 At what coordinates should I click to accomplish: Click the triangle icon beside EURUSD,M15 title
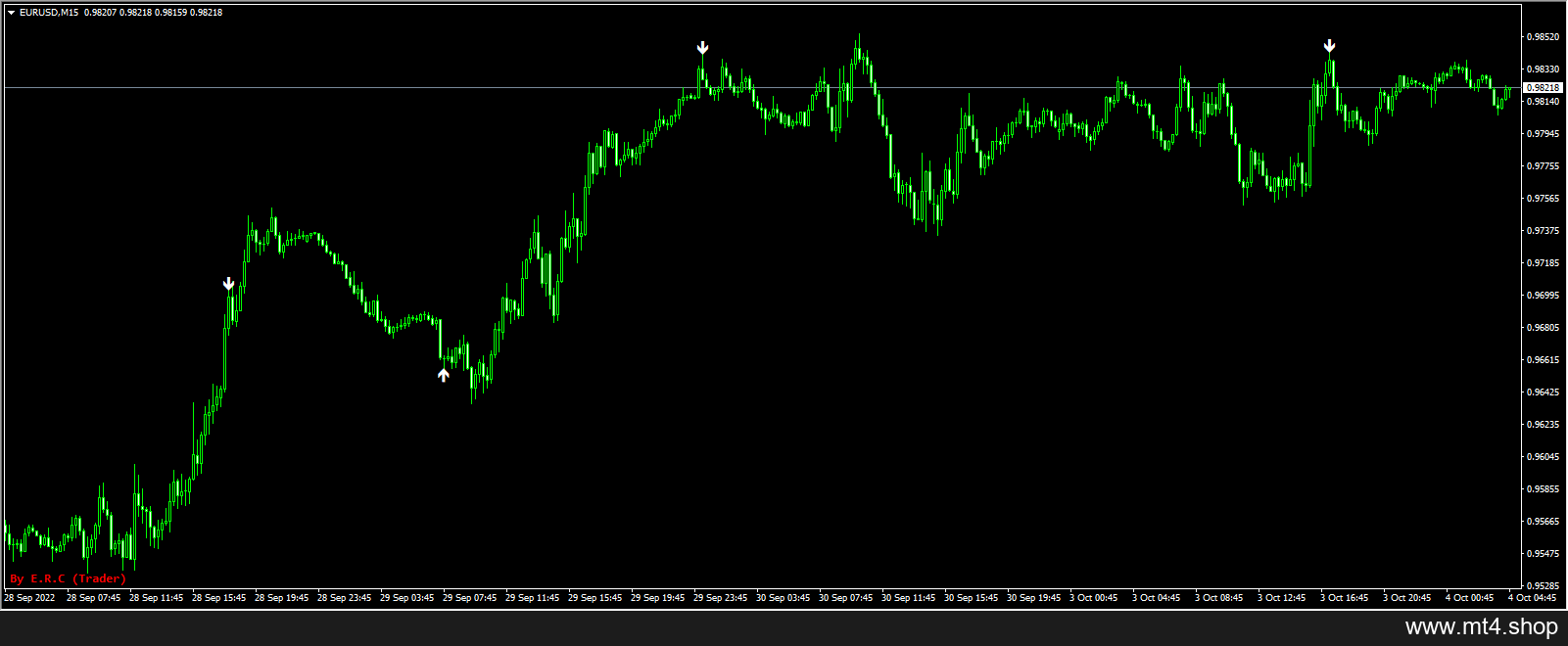[x=11, y=13]
